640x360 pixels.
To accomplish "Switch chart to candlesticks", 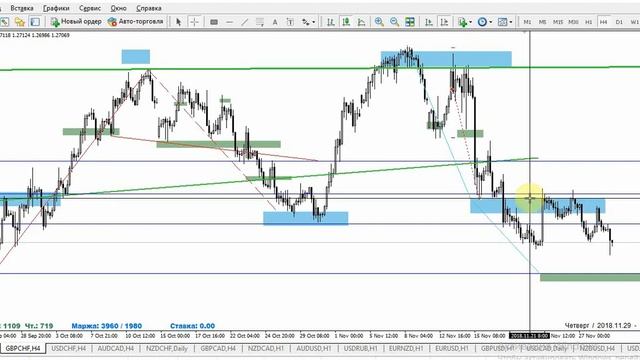I will pyautogui.click(x=346, y=22).
